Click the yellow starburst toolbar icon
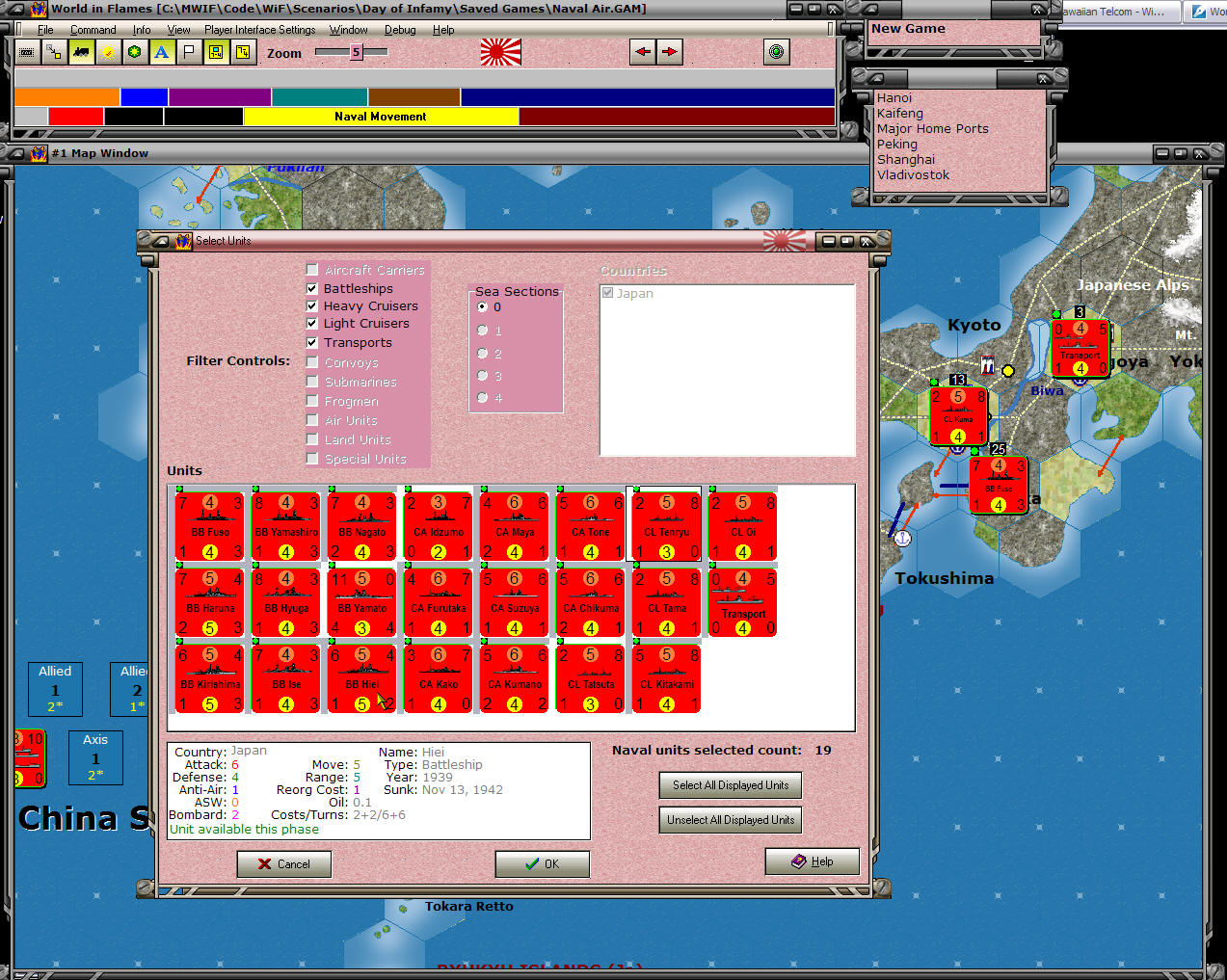The width and height of the screenshot is (1227, 980). point(108,52)
